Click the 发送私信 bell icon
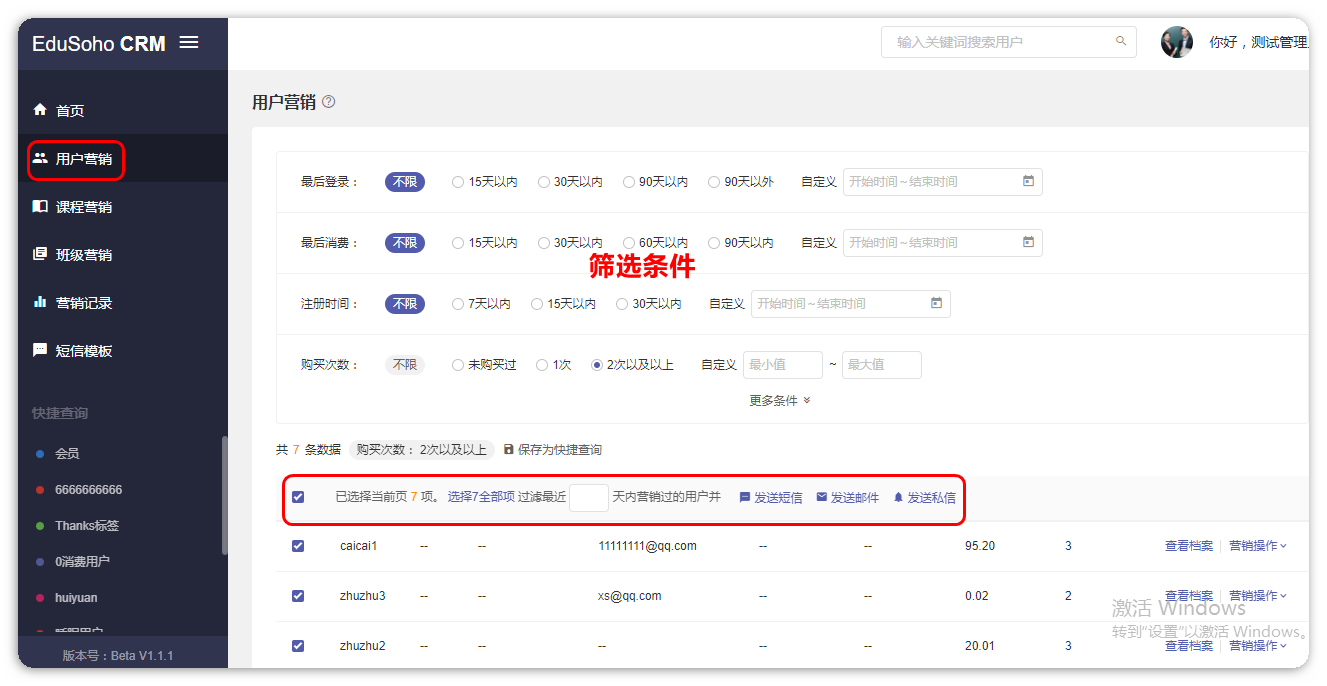This screenshot has width=1327, height=686. coord(898,497)
